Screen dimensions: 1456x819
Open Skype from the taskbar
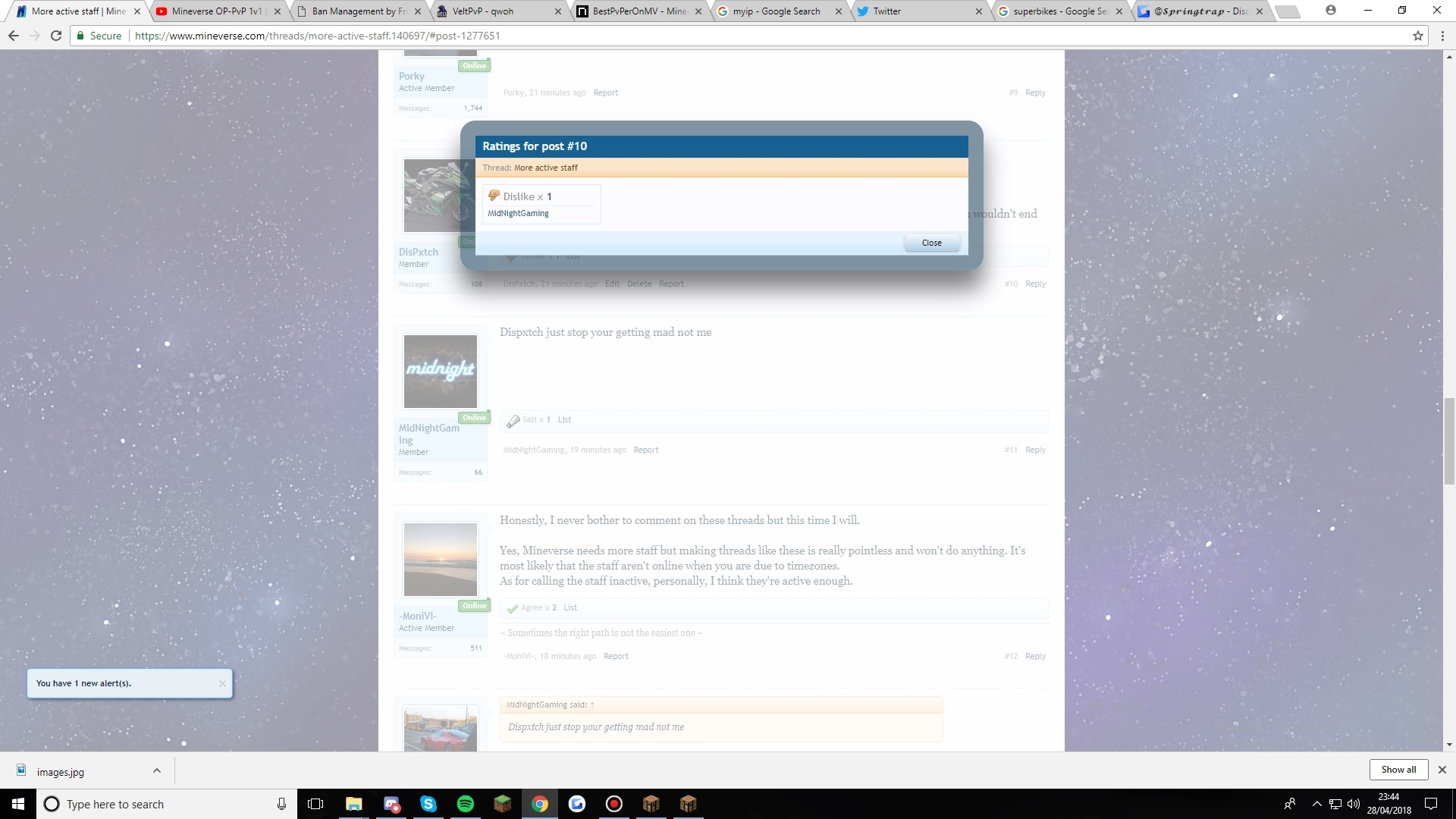pyautogui.click(x=428, y=804)
